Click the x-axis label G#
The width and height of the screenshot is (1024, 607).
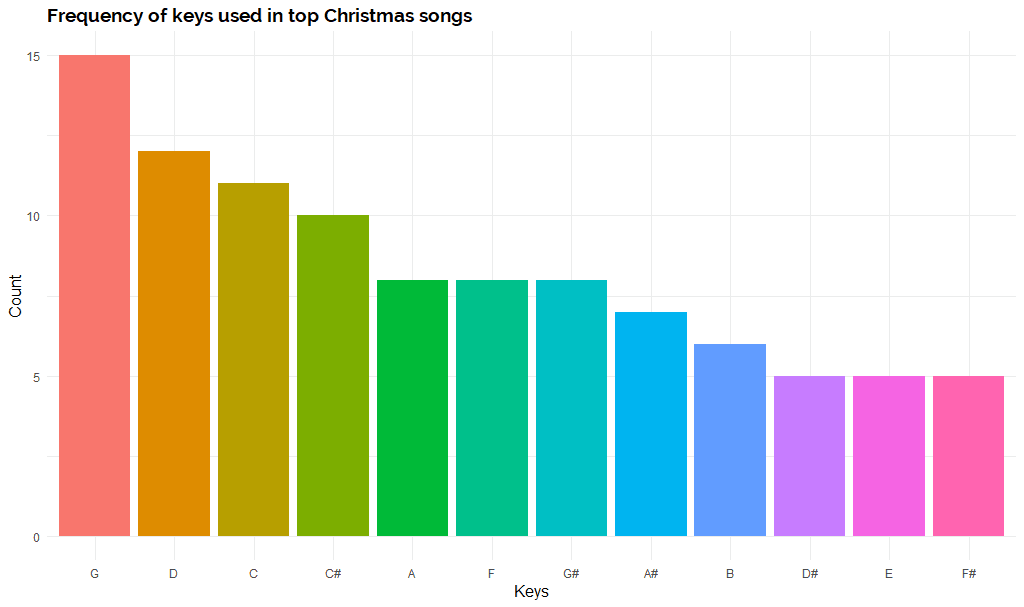tap(571, 574)
